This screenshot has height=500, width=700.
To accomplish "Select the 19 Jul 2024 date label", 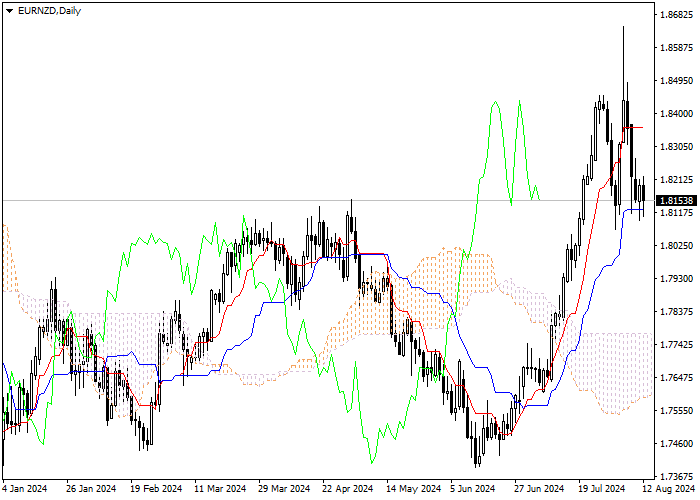I will click(602, 489).
